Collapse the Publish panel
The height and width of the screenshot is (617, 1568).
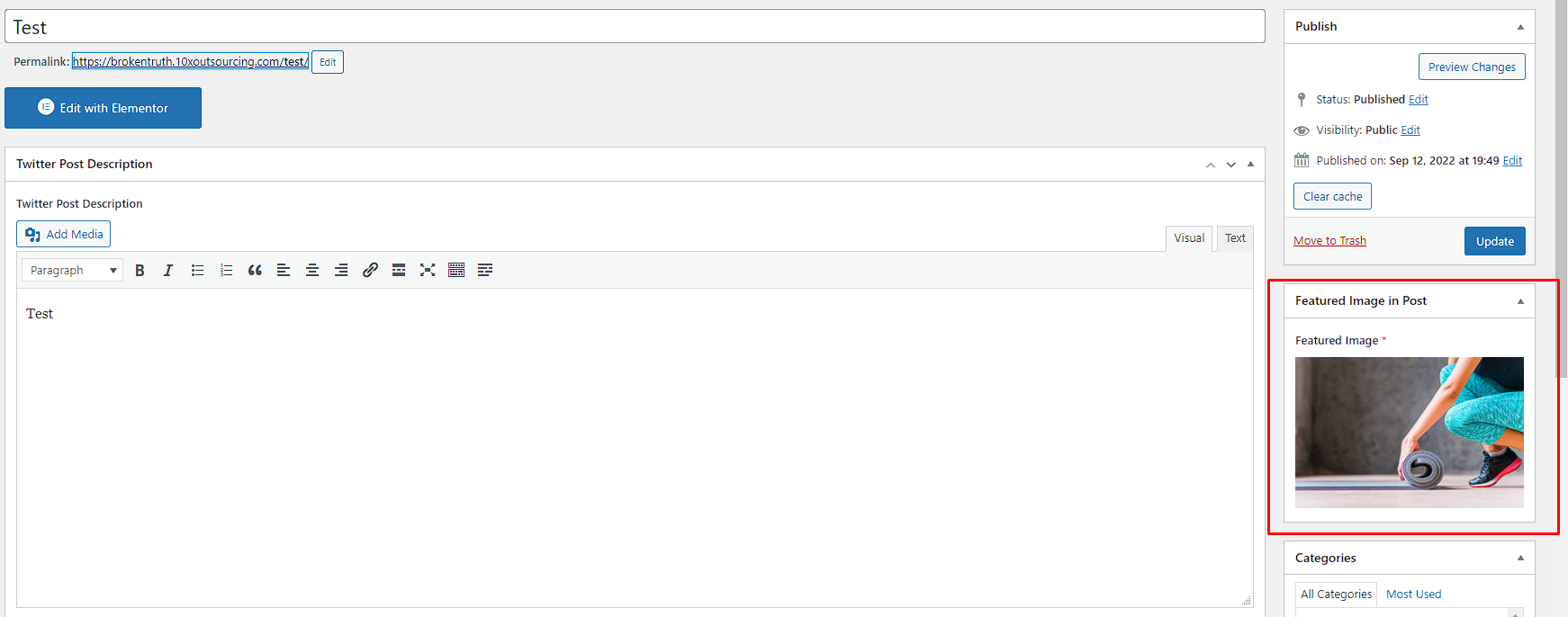(x=1520, y=27)
